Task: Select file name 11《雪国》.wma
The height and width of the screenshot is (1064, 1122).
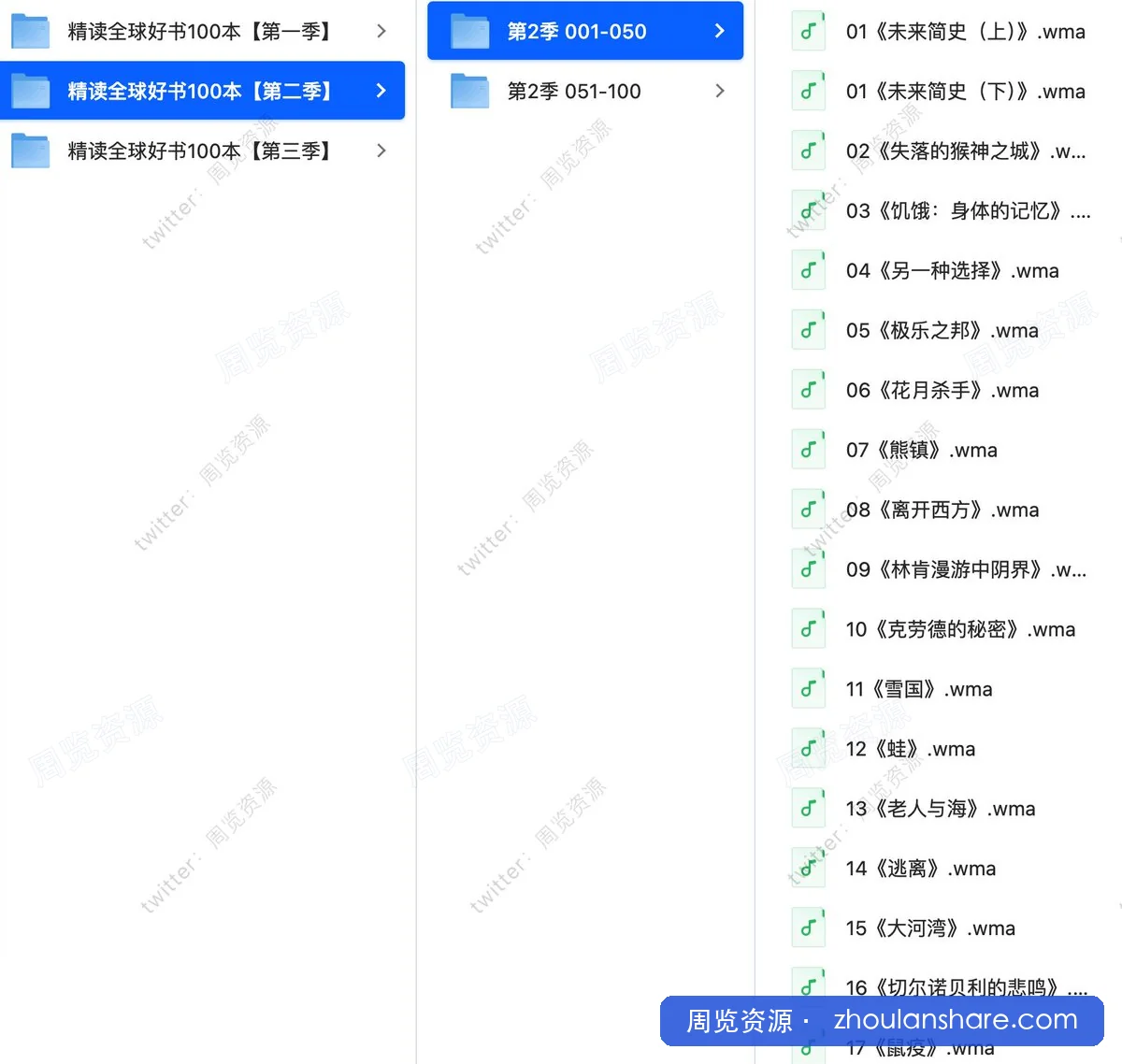Action: coord(919,690)
